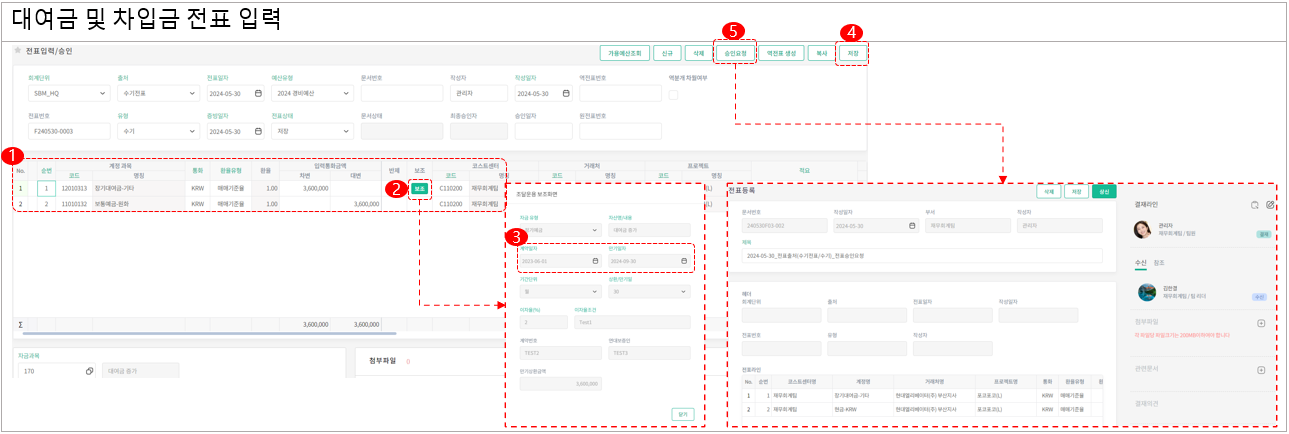The height and width of the screenshot is (434, 1289).
Task: Open the 예산유형 dropdown
Action: 344,94
